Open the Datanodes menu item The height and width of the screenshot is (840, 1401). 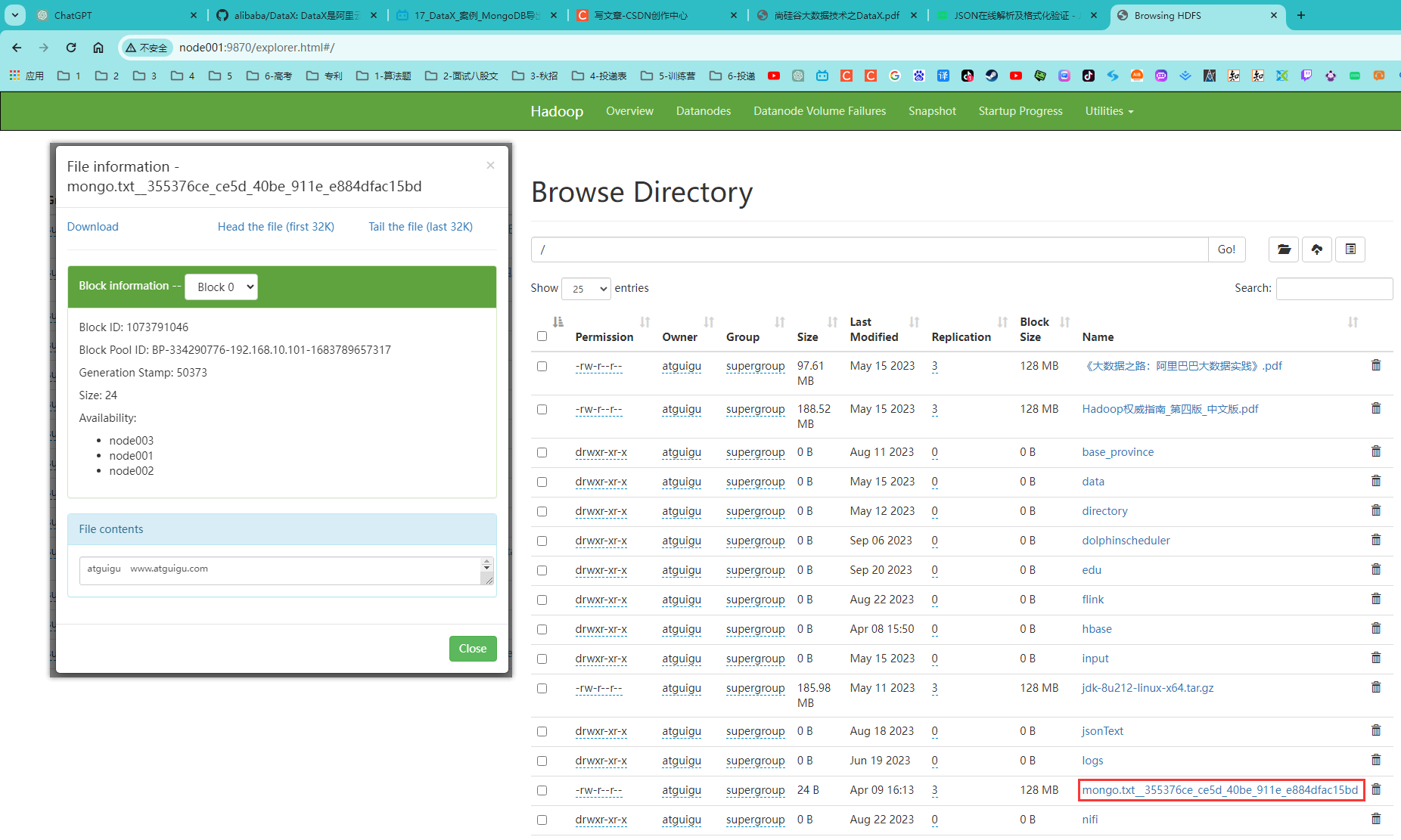(x=703, y=110)
